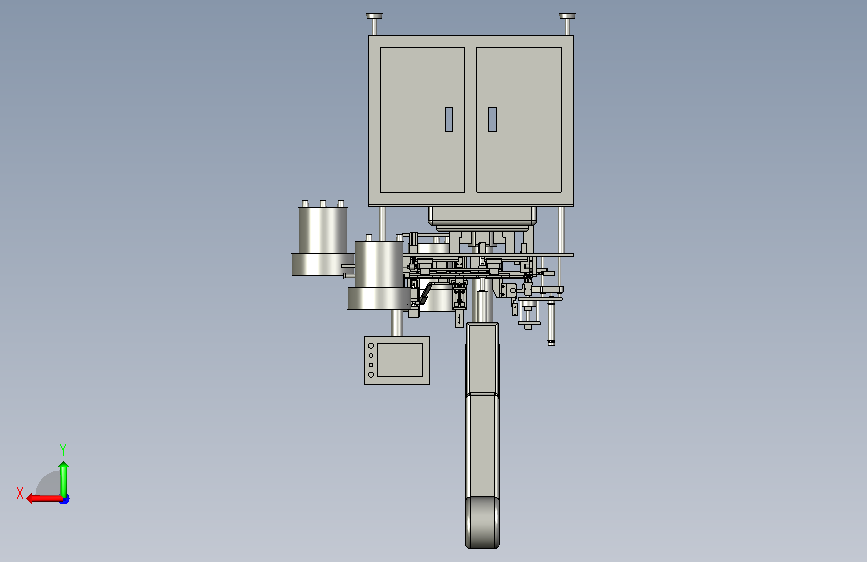This screenshot has height=562, width=867.
Task: Select the touchscreen display on the control panel
Action: tap(400, 360)
